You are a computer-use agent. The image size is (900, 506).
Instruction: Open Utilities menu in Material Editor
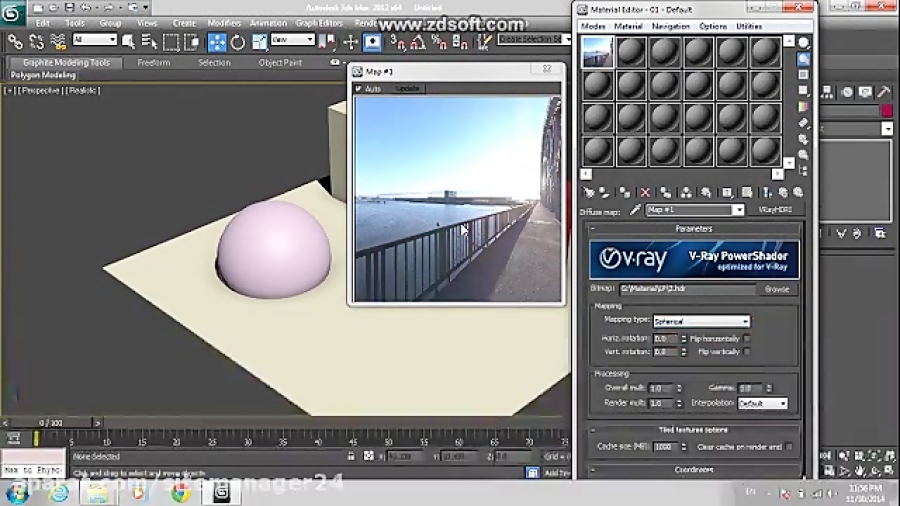[749, 26]
